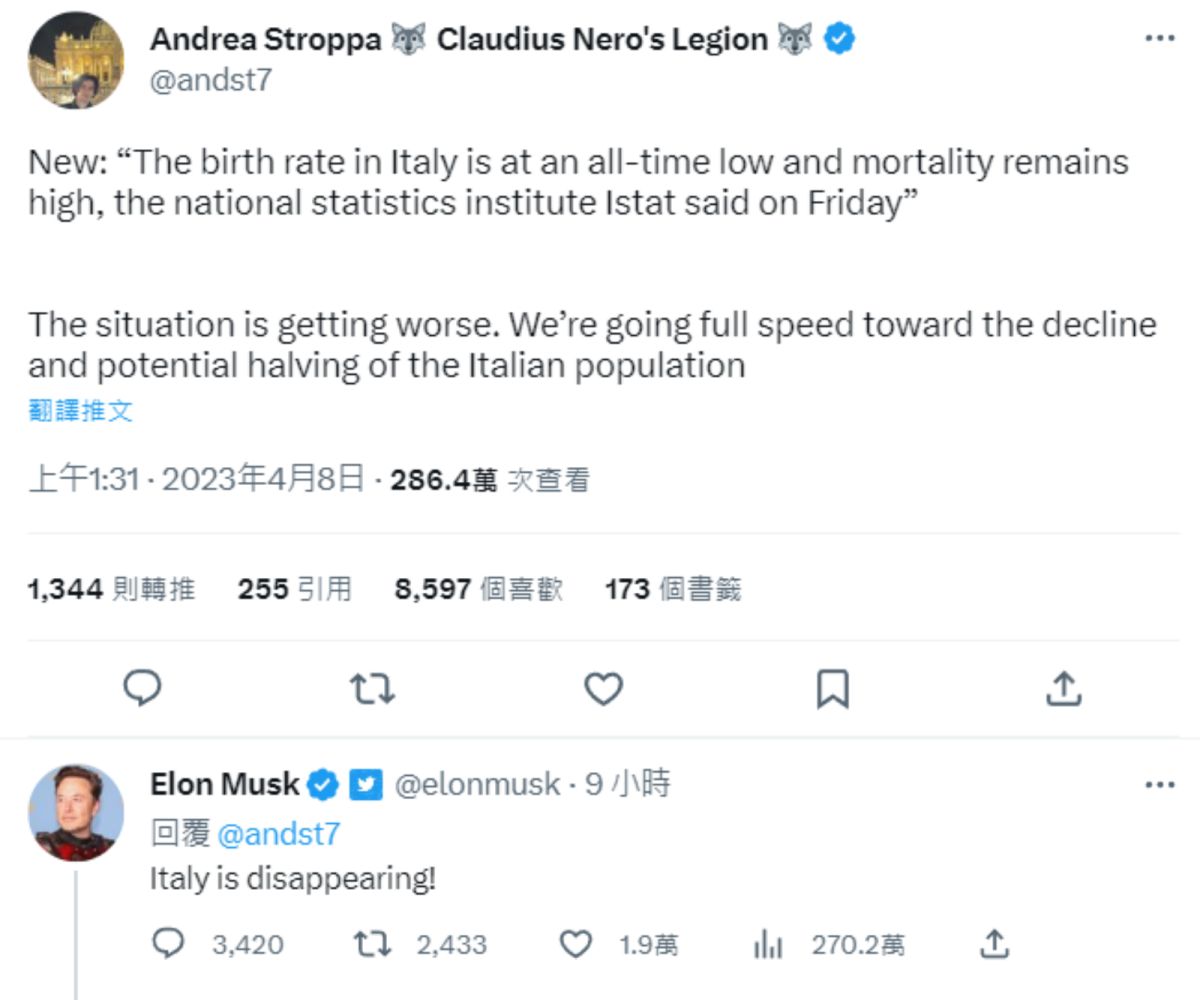Share Elon Musk's reply

[993, 943]
